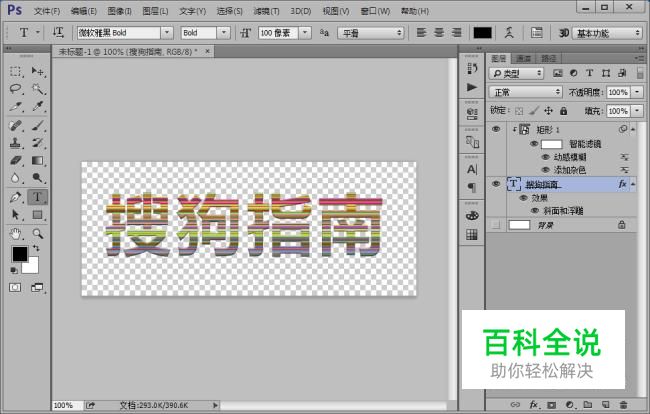Toggle the Character and Paragraph panels

pyautogui.click(x=537, y=32)
